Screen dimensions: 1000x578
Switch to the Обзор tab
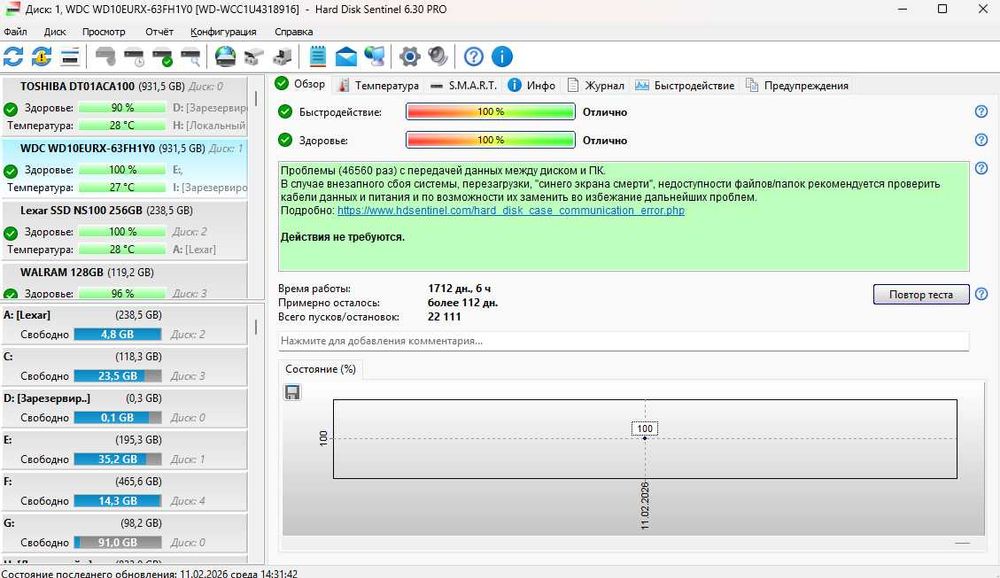300,84
